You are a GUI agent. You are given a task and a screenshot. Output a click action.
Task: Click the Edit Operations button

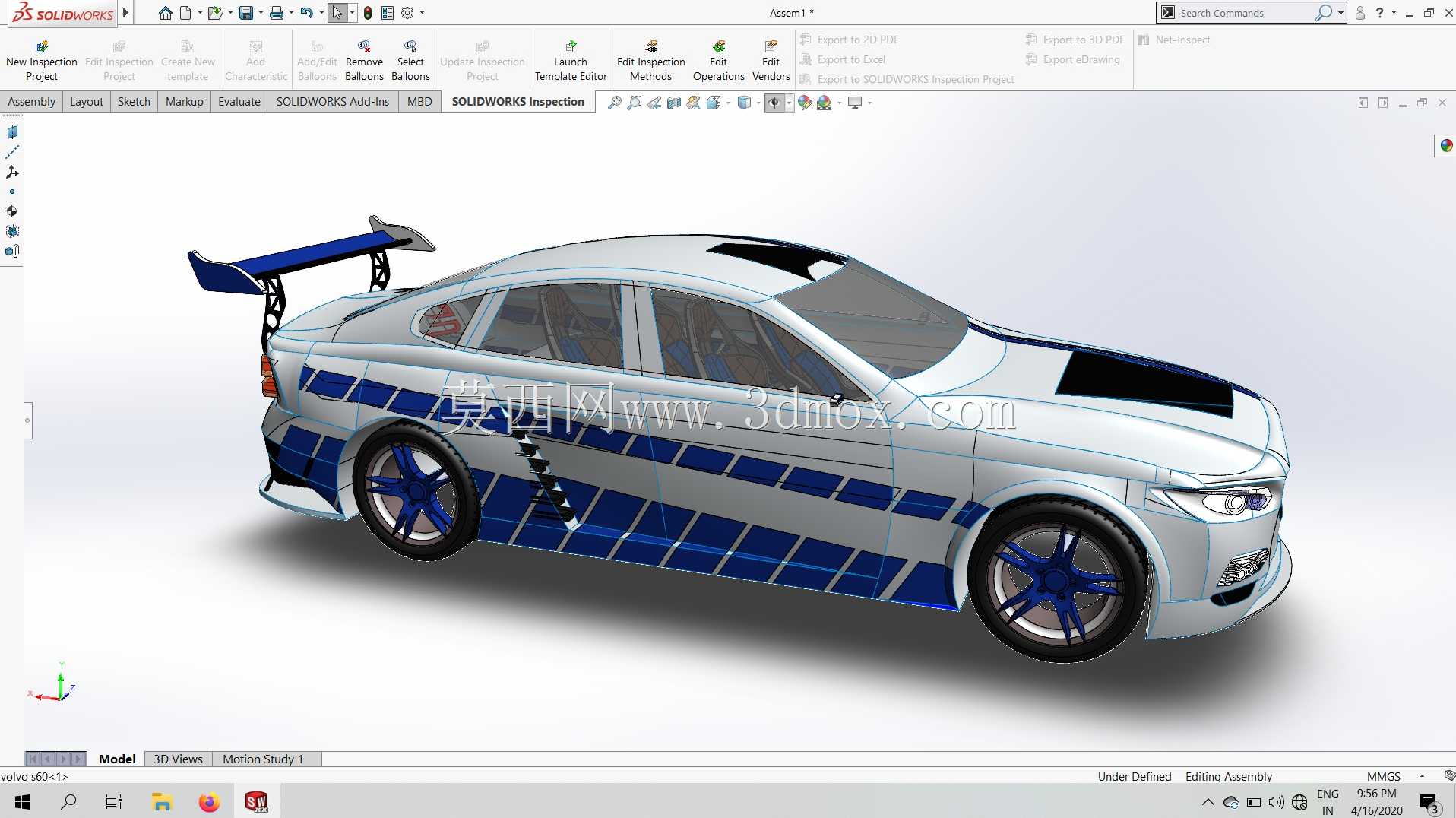[x=718, y=61]
